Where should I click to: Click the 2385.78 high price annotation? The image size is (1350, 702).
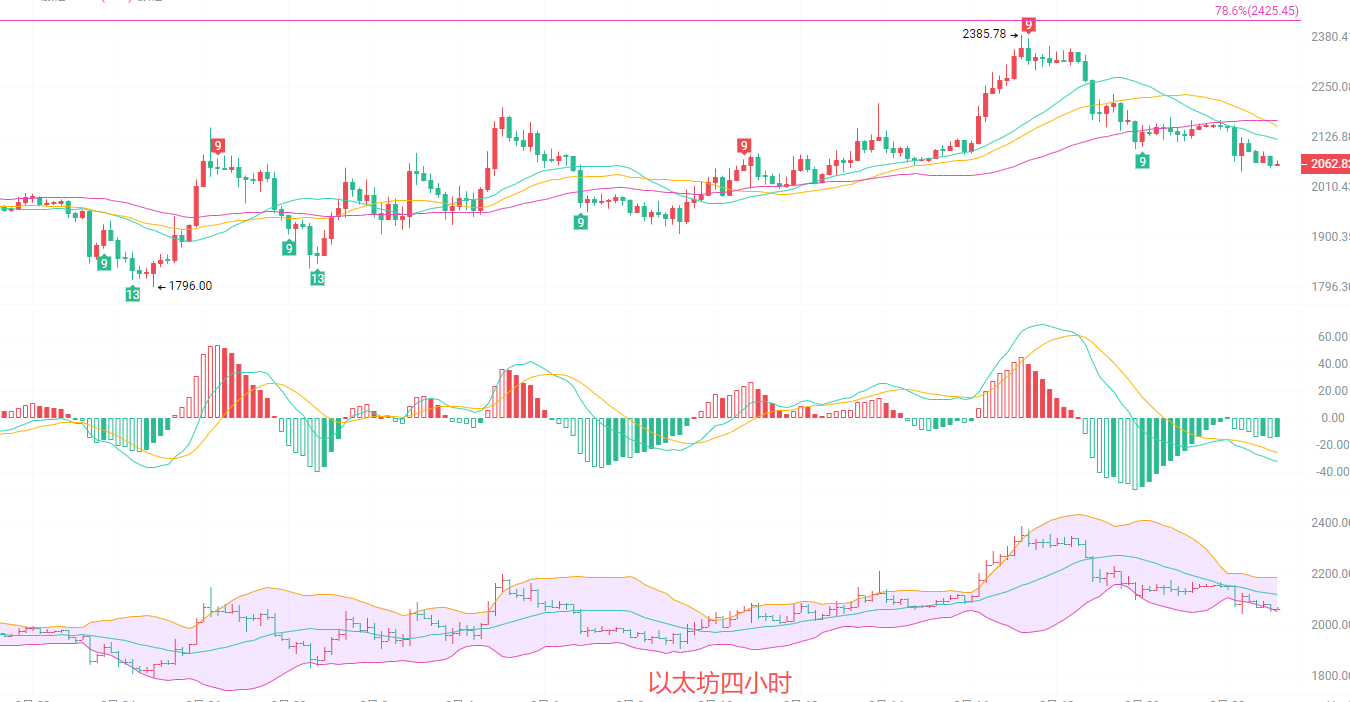pyautogui.click(x=984, y=34)
